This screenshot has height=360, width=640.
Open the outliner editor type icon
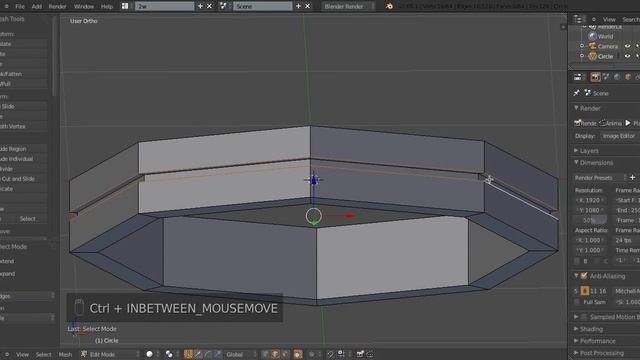(x=578, y=19)
